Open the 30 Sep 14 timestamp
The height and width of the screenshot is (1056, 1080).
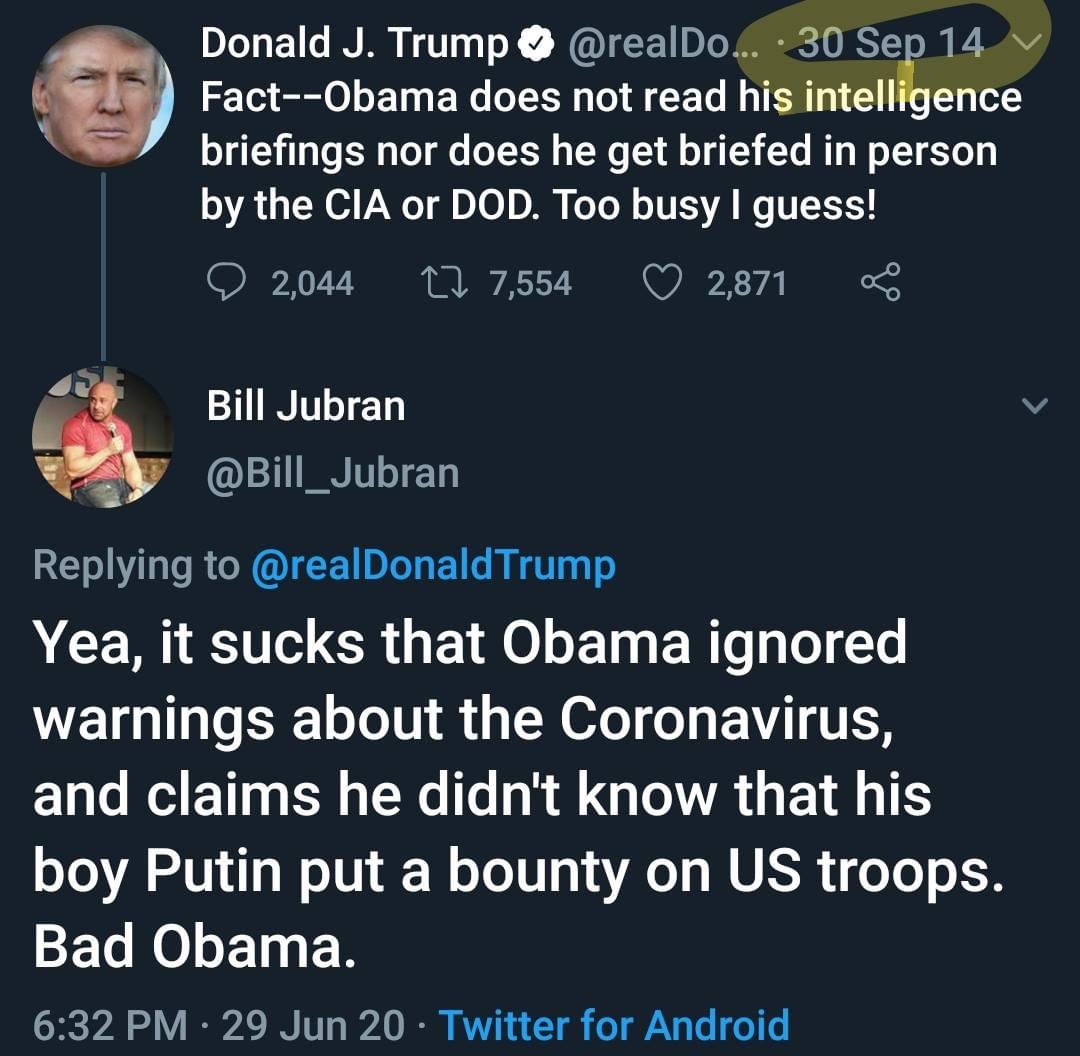[x=892, y=43]
